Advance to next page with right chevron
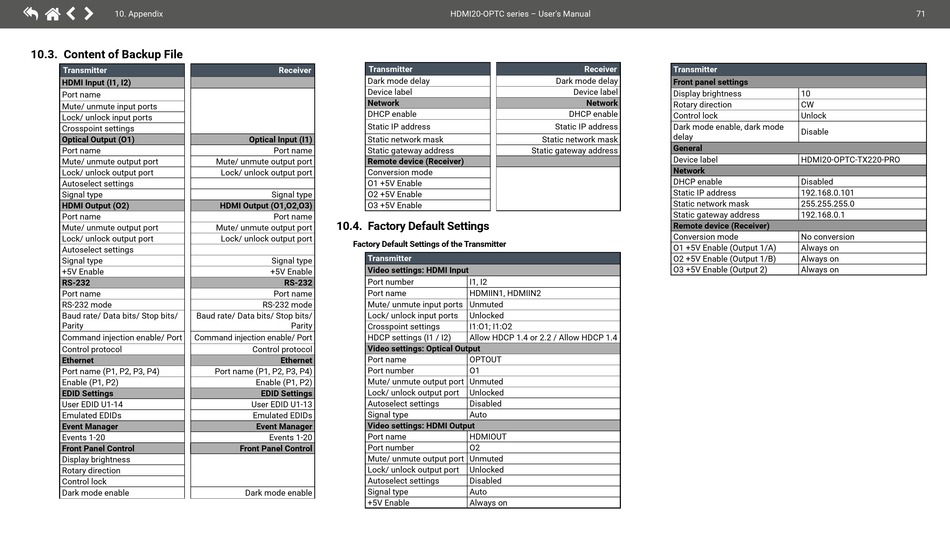The width and height of the screenshot is (950, 533). 88,13
